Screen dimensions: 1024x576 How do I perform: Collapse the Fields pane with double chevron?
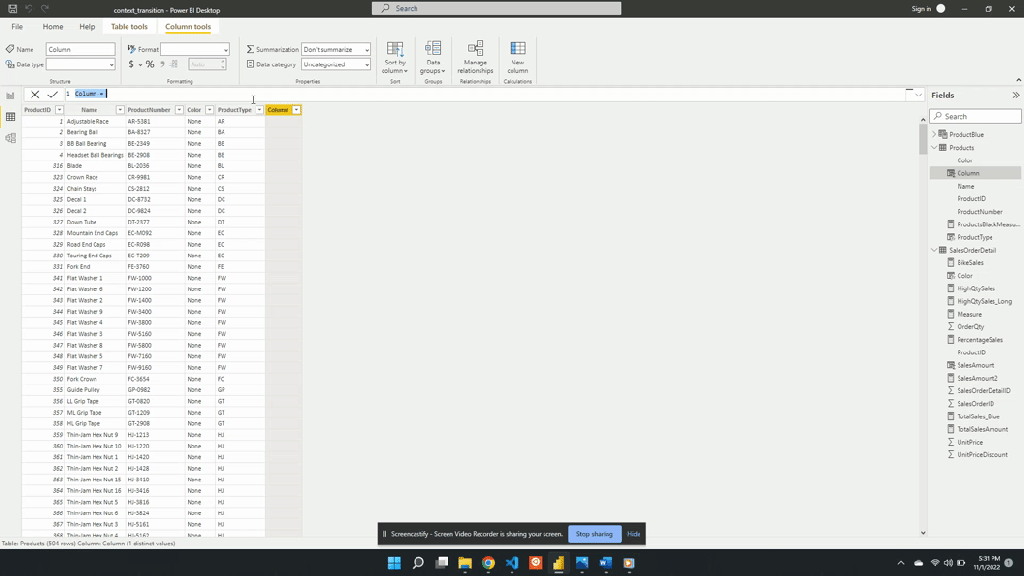click(x=1015, y=95)
